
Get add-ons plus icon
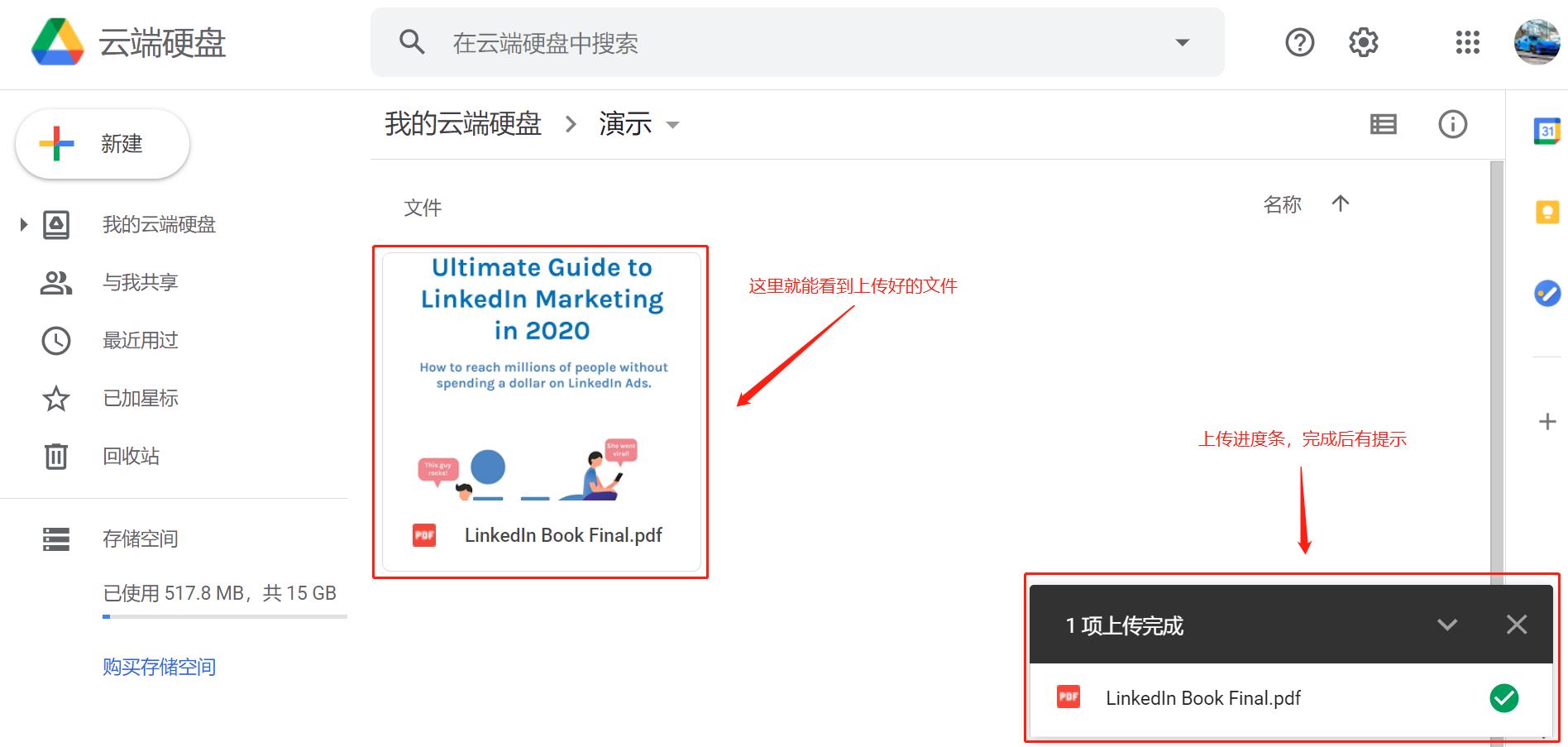tap(1546, 422)
